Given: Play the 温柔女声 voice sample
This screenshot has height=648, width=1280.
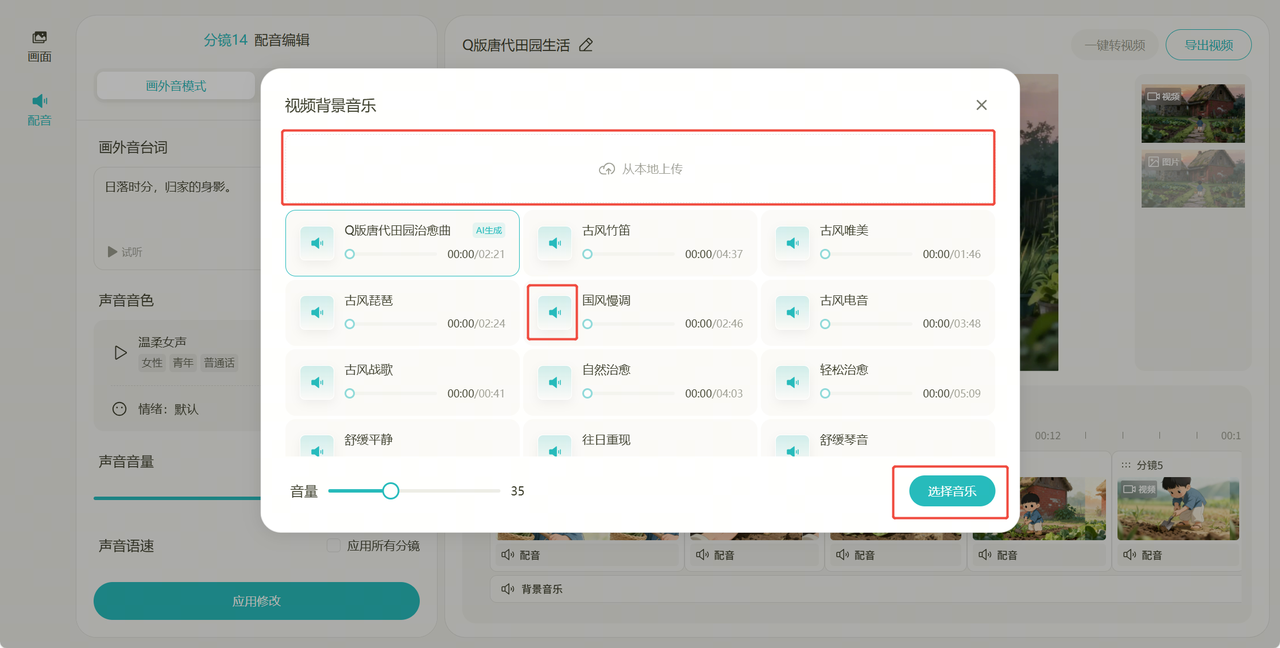Looking at the screenshot, I should (x=121, y=352).
